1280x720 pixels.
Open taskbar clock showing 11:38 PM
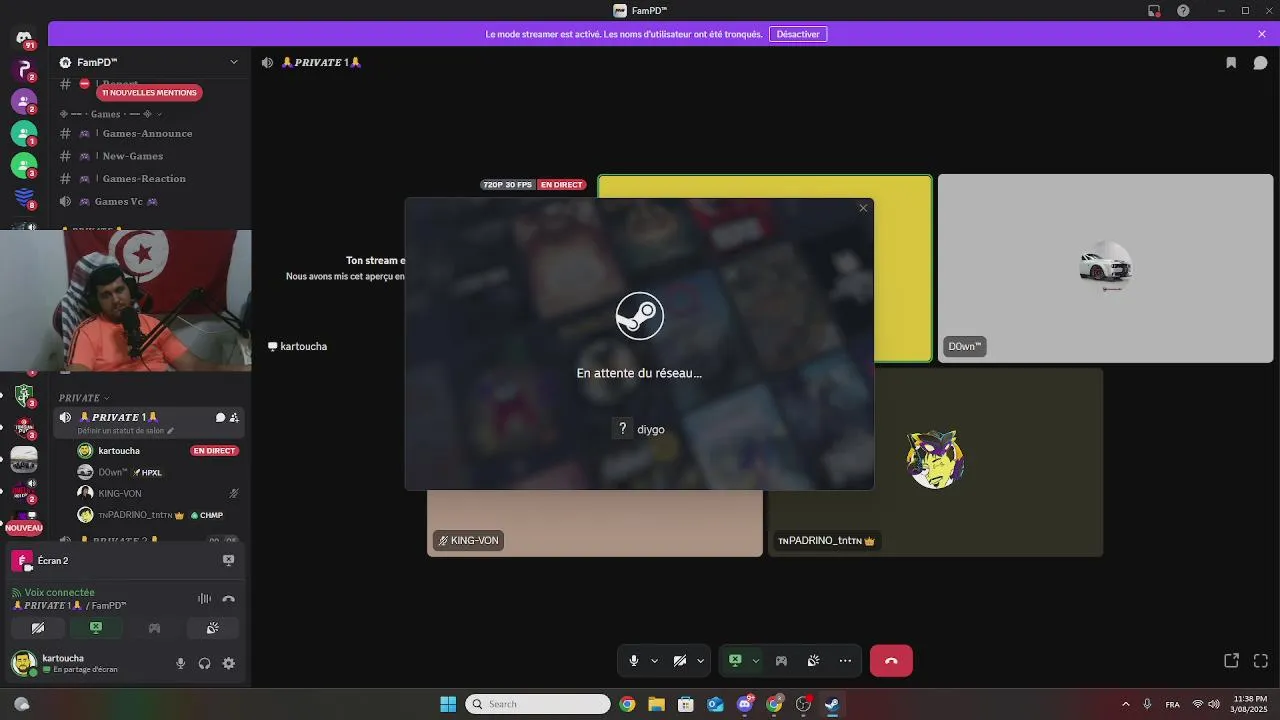(x=1250, y=704)
